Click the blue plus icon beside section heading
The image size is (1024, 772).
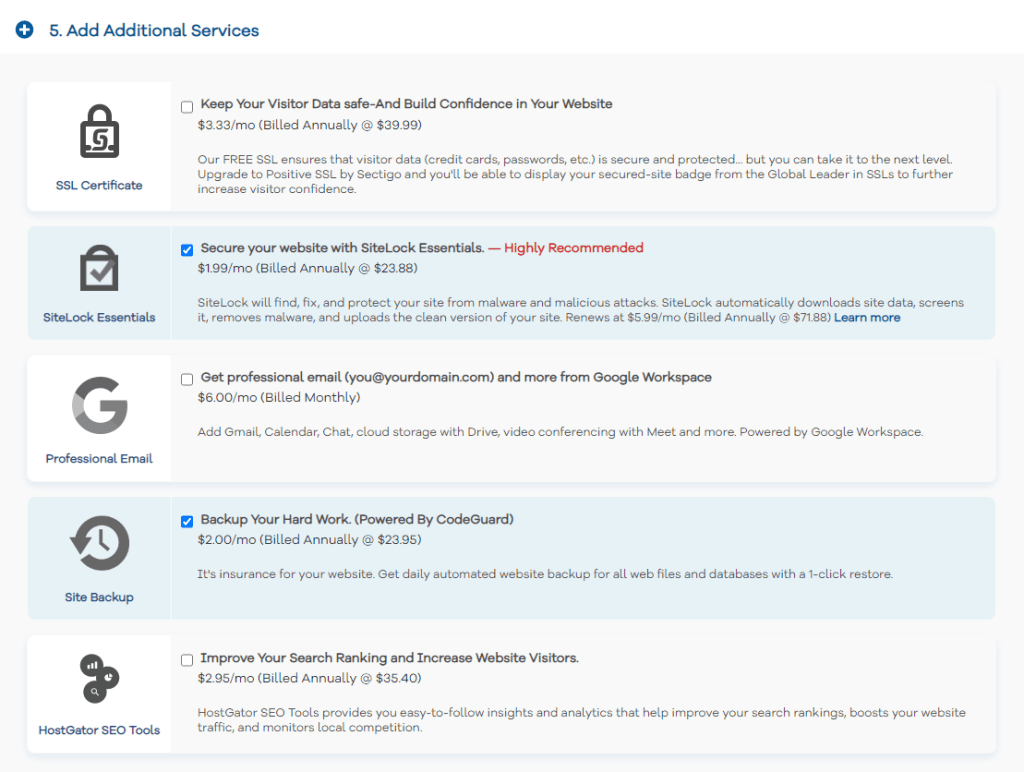click(24, 30)
